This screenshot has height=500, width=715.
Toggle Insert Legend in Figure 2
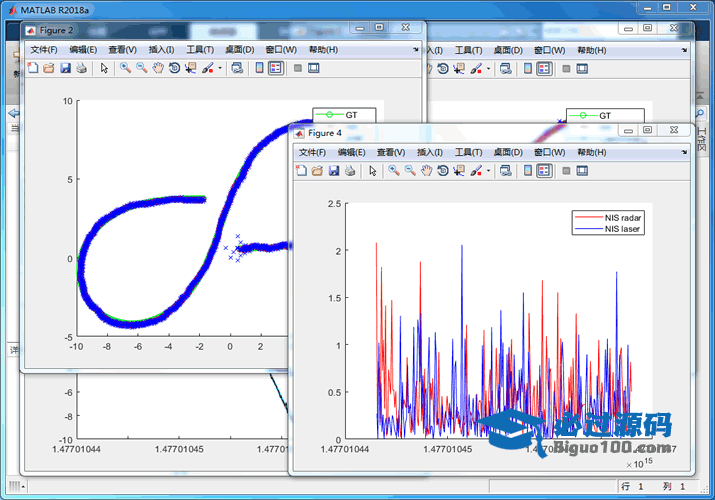coord(276,68)
